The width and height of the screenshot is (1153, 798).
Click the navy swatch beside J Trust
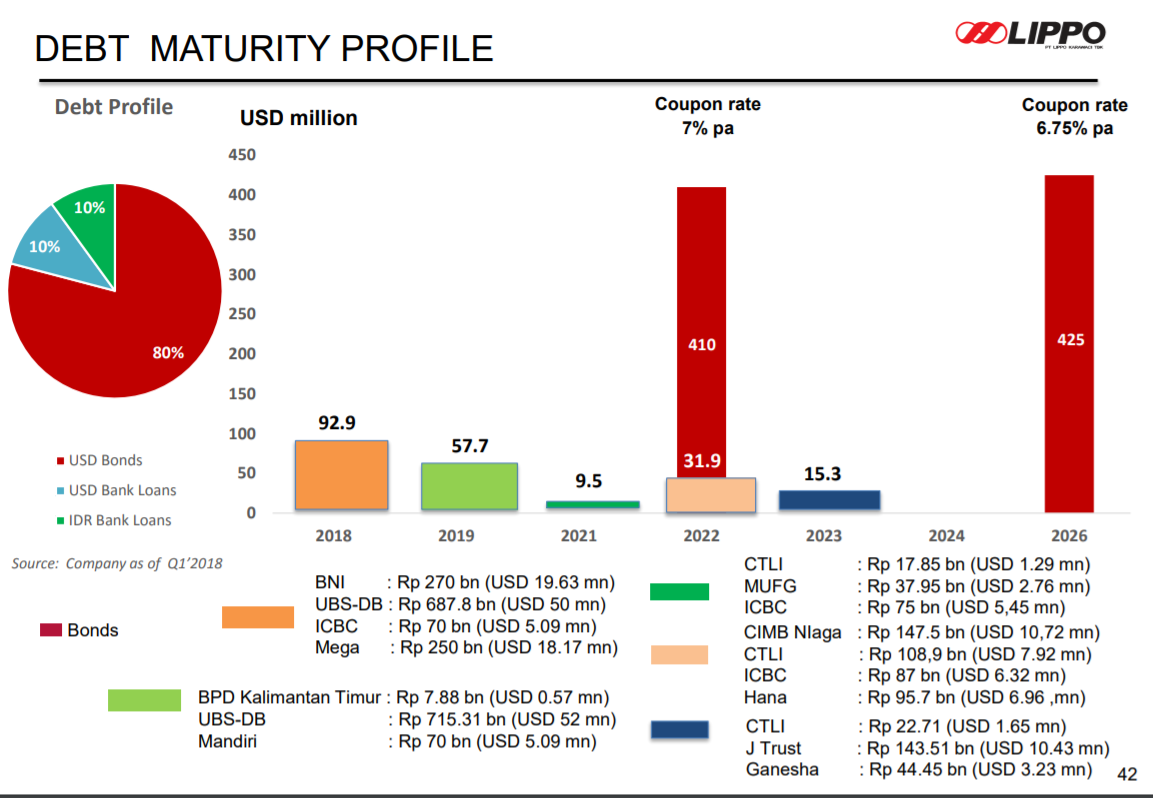click(679, 730)
